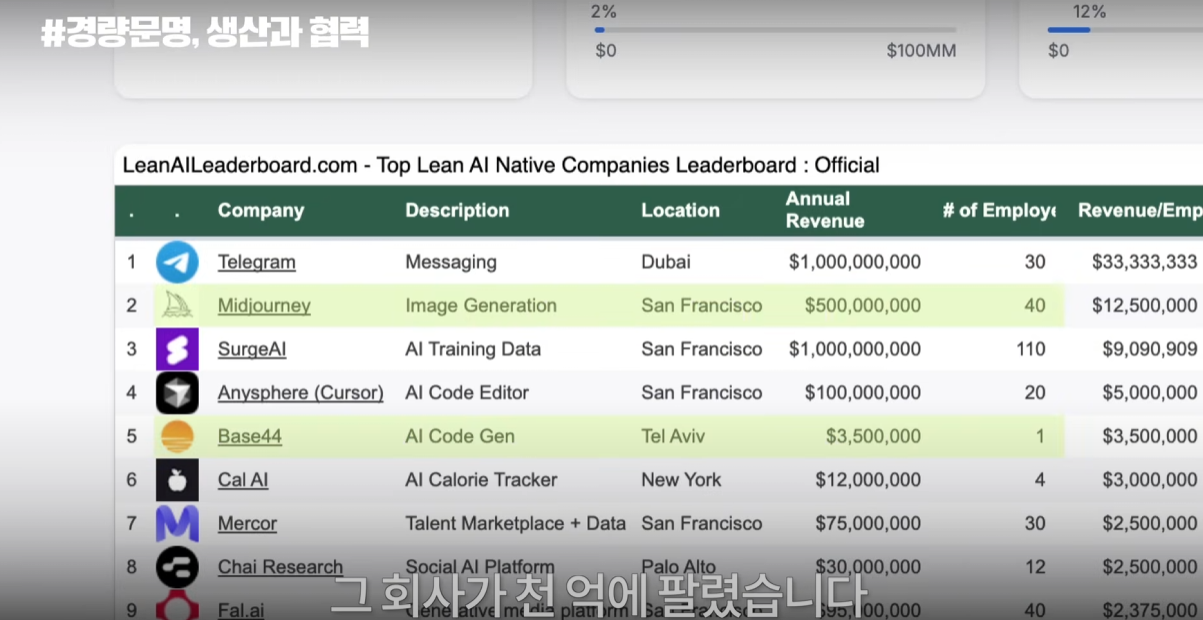Image resolution: width=1203 pixels, height=620 pixels.
Task: Click the "$100MM" slider maximum label
Action: (921, 50)
